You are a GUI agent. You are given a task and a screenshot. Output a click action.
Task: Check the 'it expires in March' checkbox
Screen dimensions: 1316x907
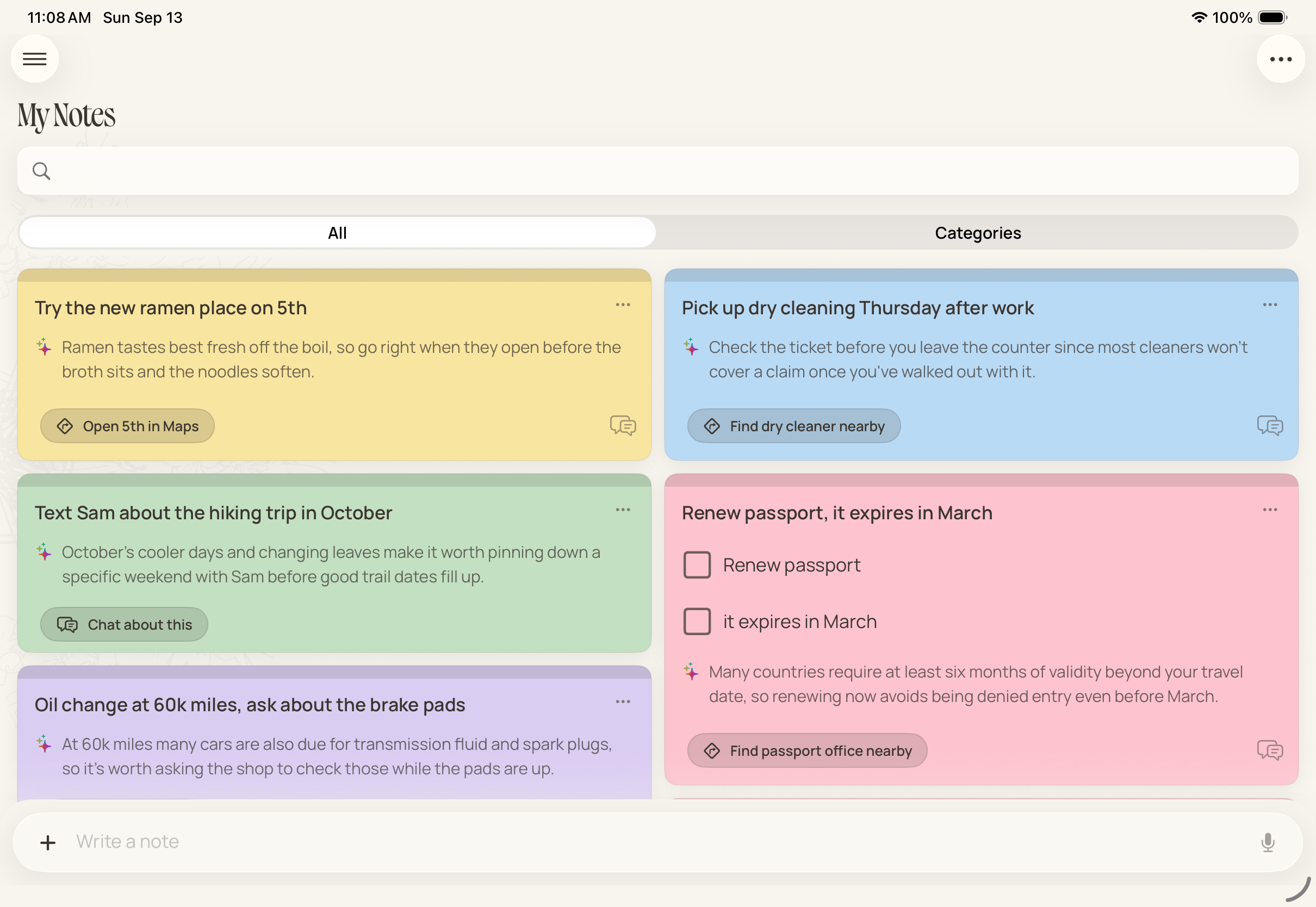click(697, 622)
